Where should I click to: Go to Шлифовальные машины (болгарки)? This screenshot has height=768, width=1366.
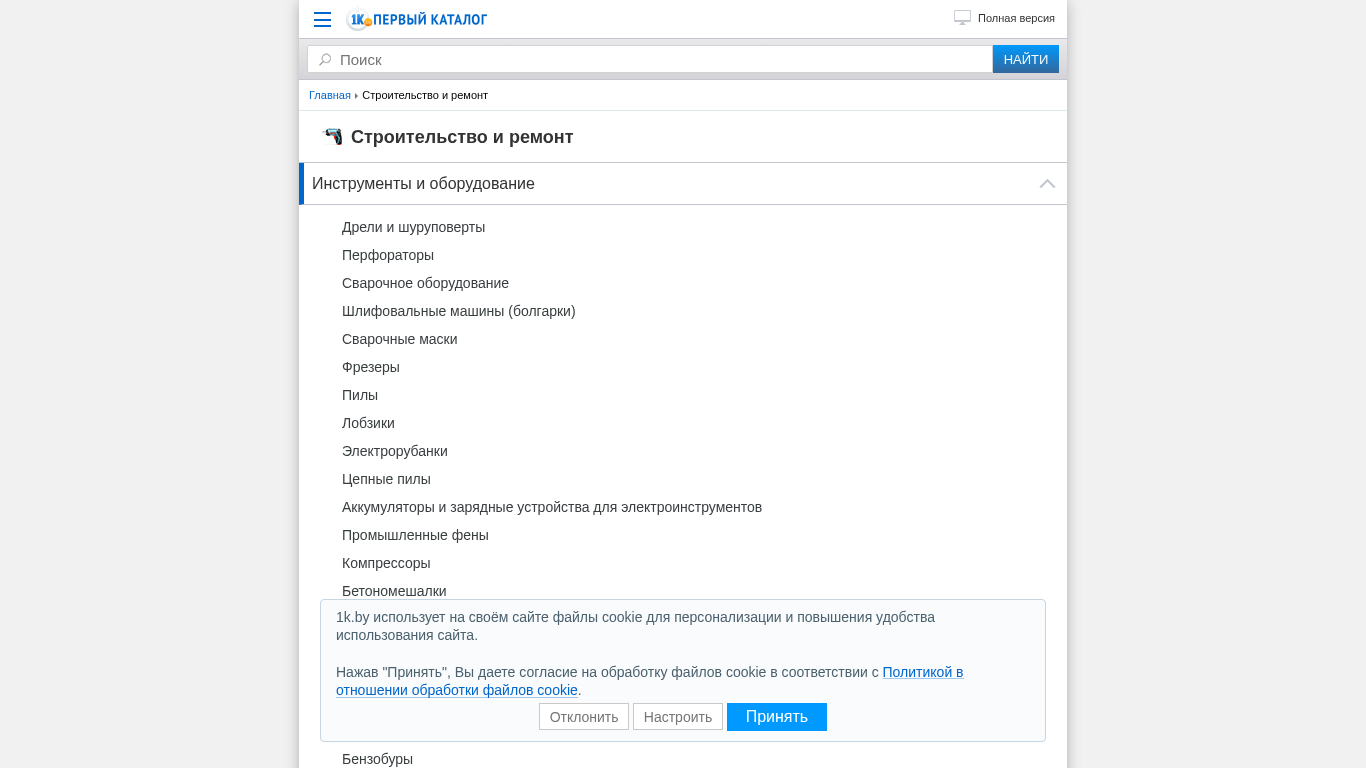(x=458, y=311)
